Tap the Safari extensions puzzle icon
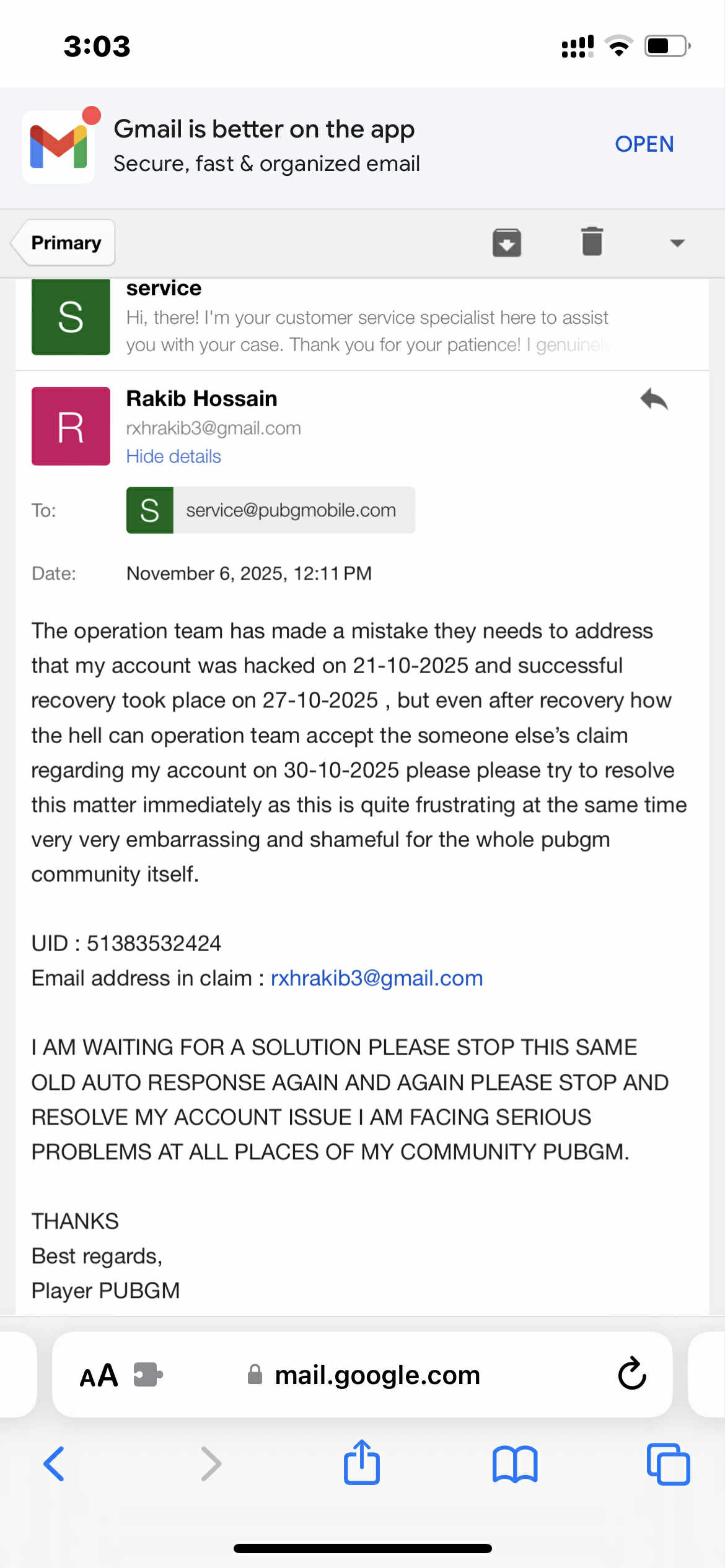 [x=148, y=1375]
